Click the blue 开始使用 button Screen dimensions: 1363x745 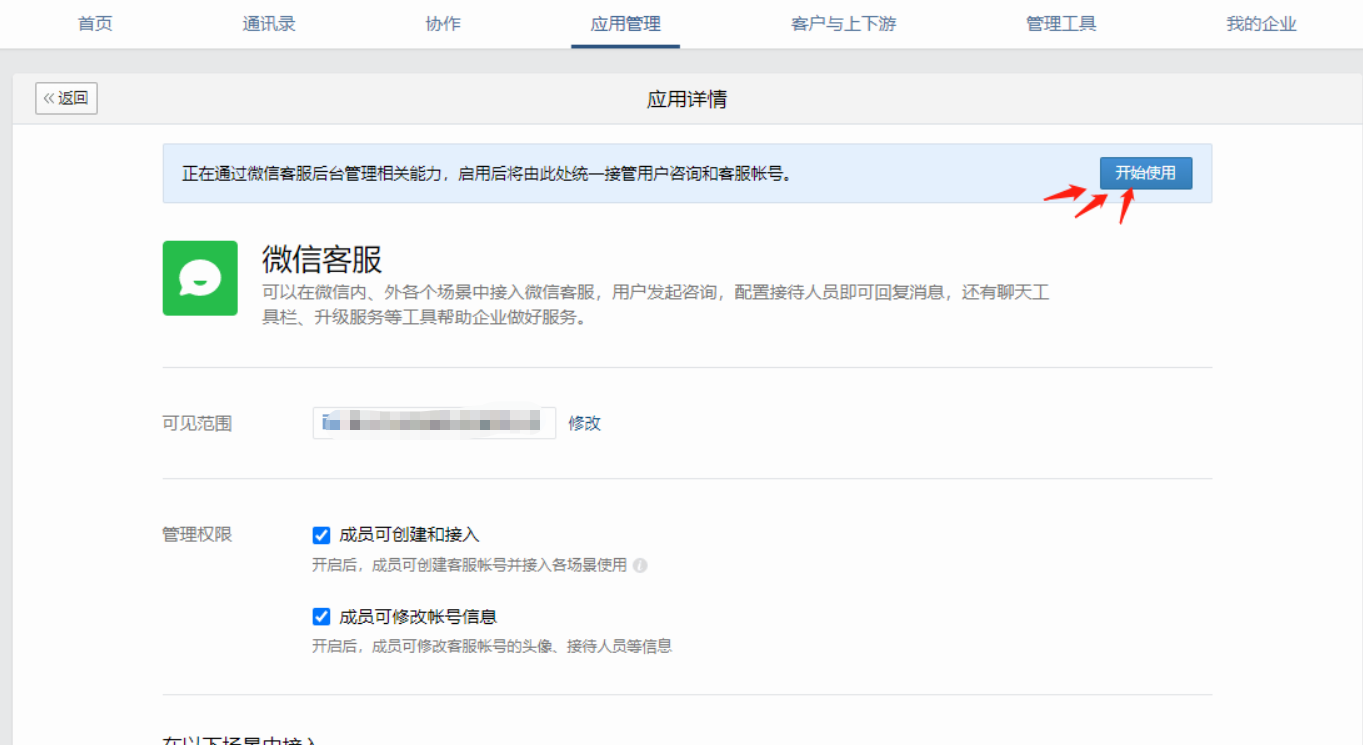pos(1146,173)
